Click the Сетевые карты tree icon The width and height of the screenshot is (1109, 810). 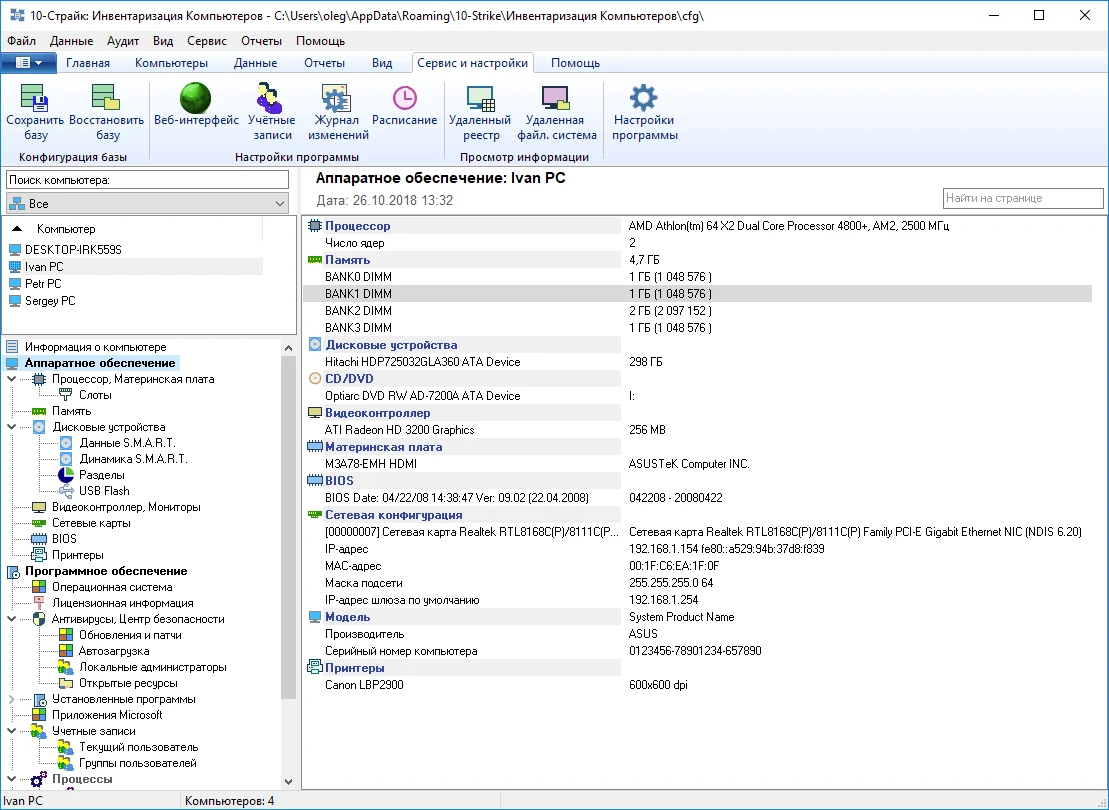[x=39, y=523]
